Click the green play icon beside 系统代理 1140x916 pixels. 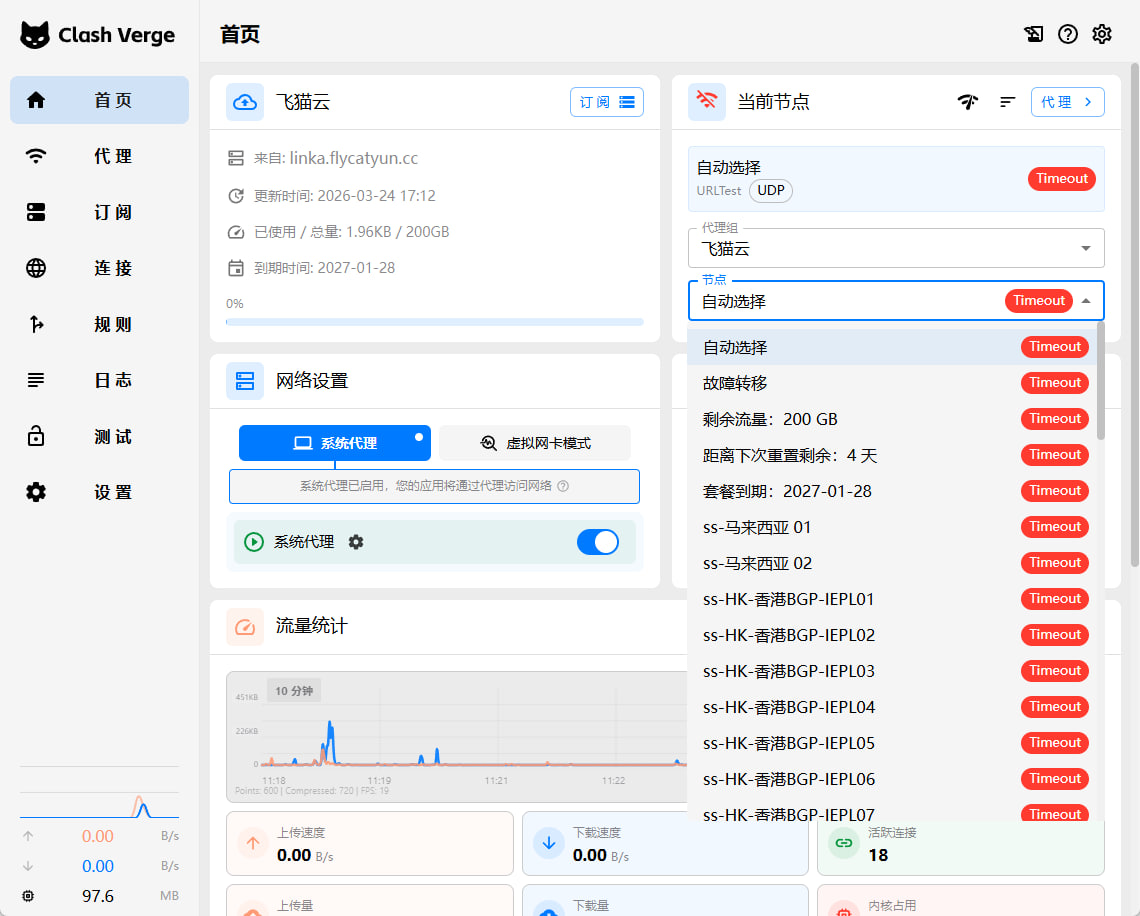tap(254, 542)
